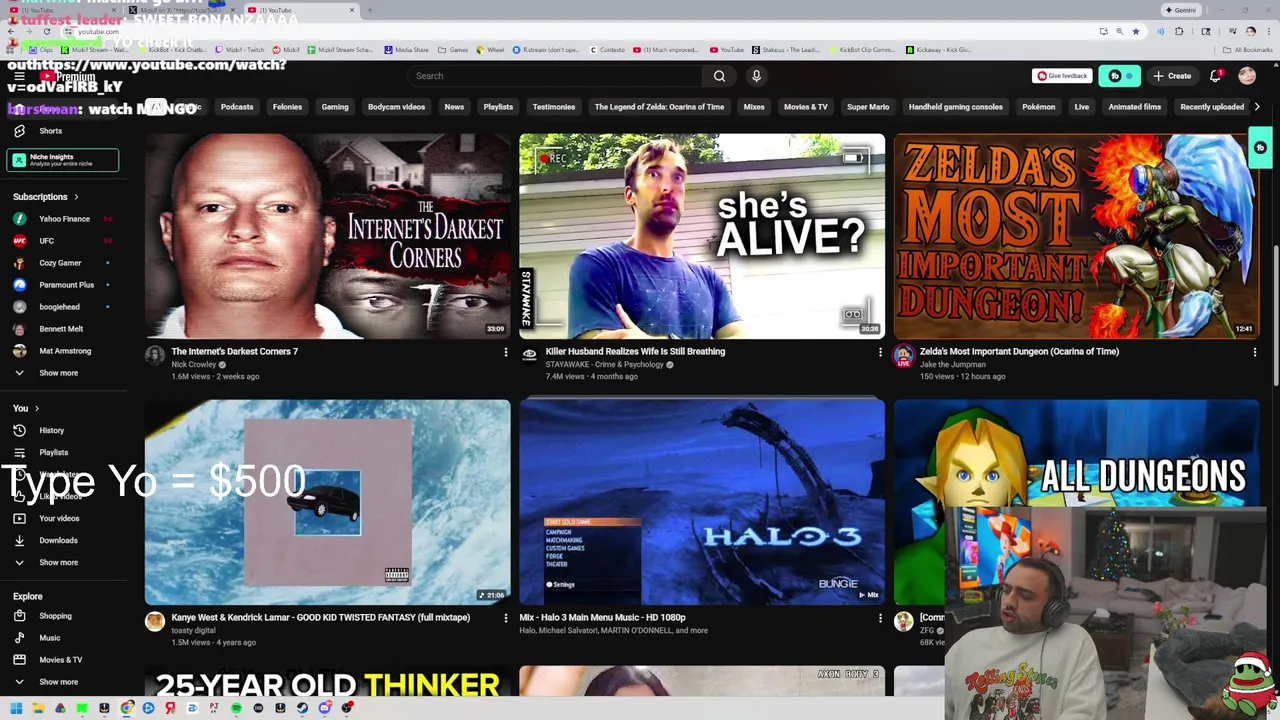Select the News filter chip
The width and height of the screenshot is (1280, 720).
pyautogui.click(x=454, y=107)
